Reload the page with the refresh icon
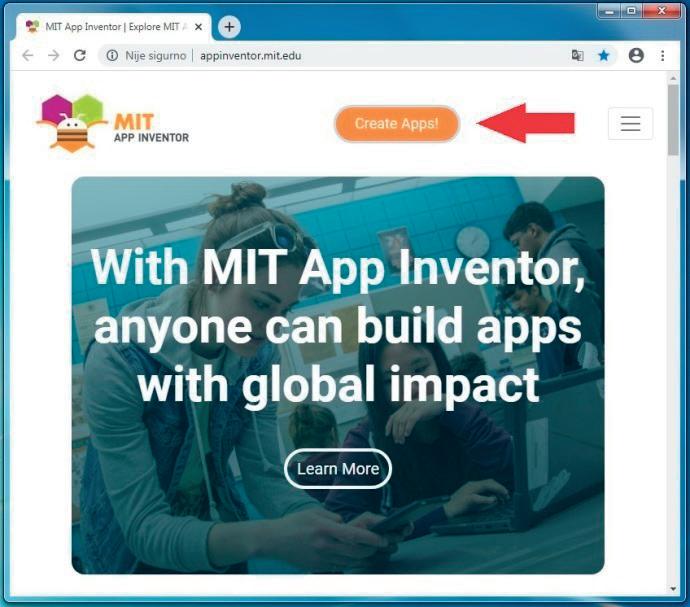The image size is (690, 607). 80,55
